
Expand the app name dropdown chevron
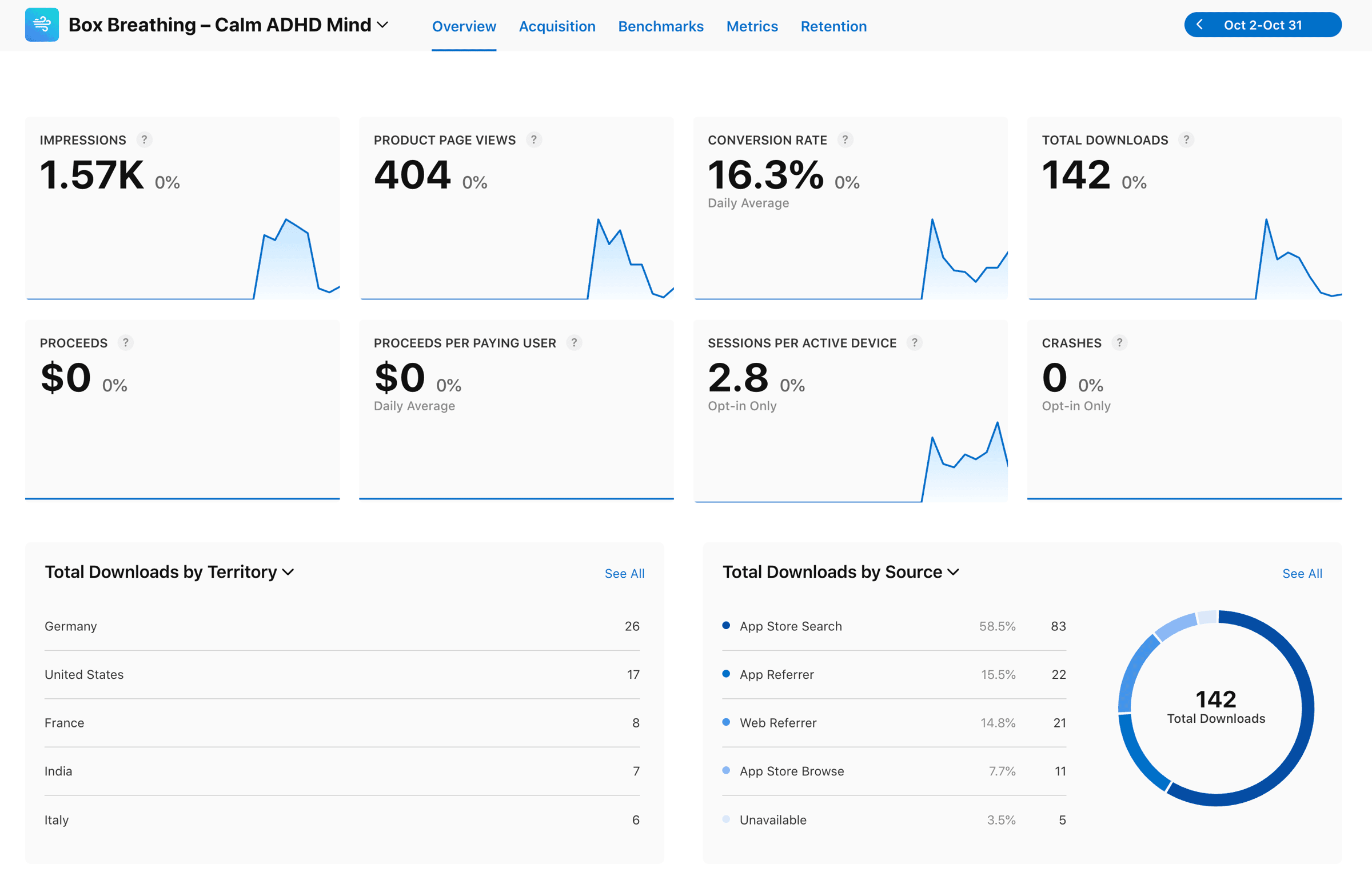click(382, 25)
